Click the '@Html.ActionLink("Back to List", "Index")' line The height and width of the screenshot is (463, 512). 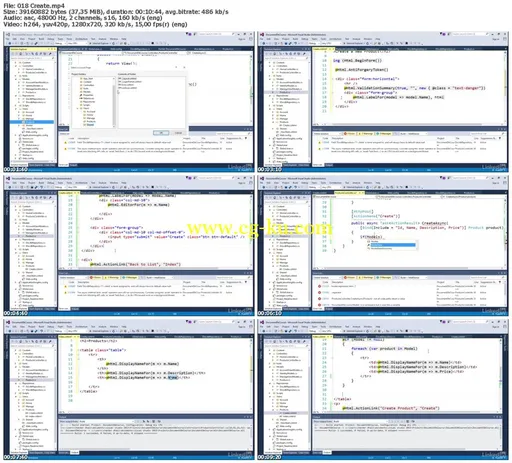point(135,264)
